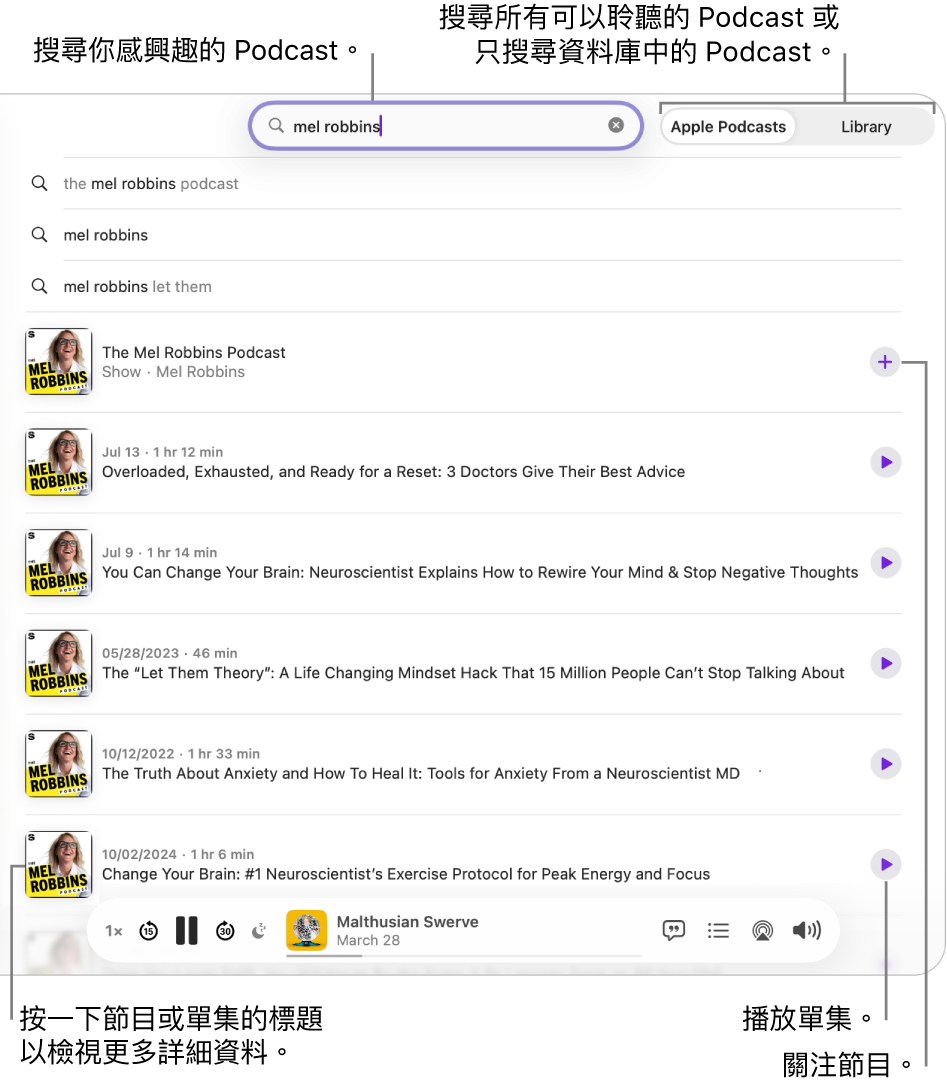947x1083 pixels.
Task: Select suggestion 'the mel robbins podcast'
Action: click(x=151, y=183)
